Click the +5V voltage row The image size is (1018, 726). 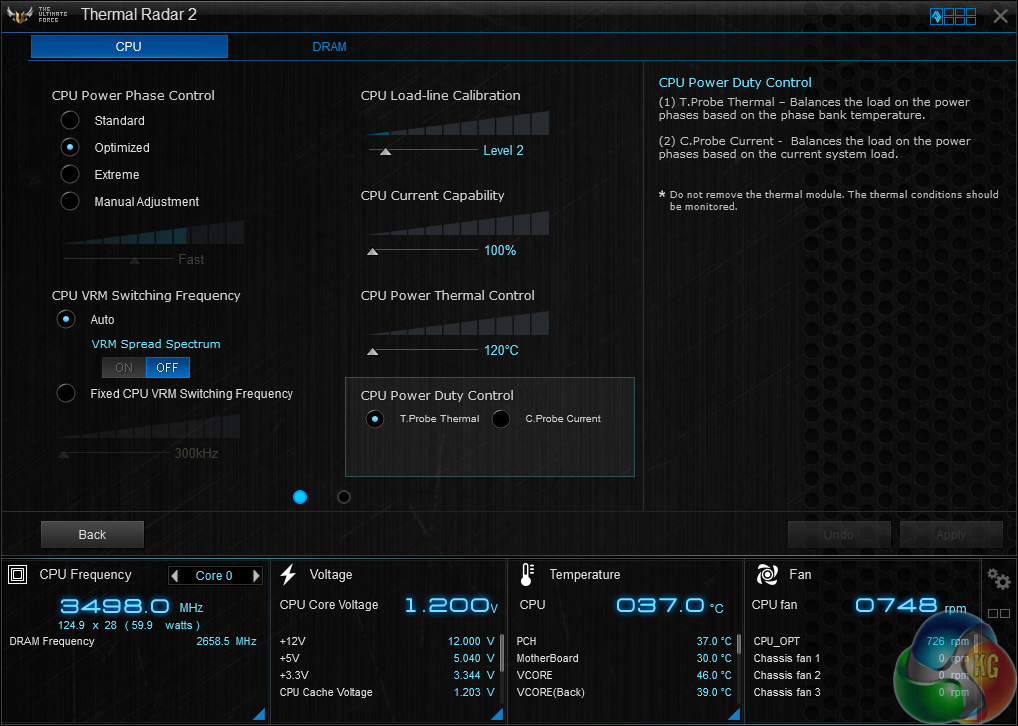pyautogui.click(x=388, y=658)
